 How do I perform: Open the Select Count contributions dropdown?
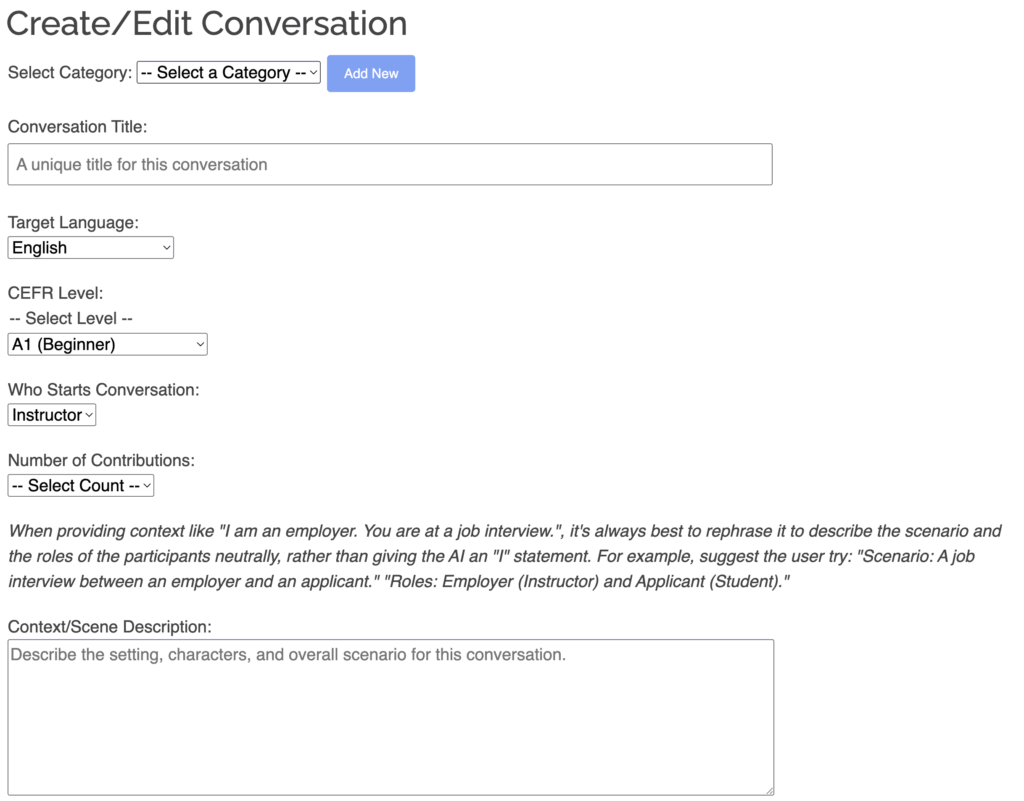[x=81, y=486]
